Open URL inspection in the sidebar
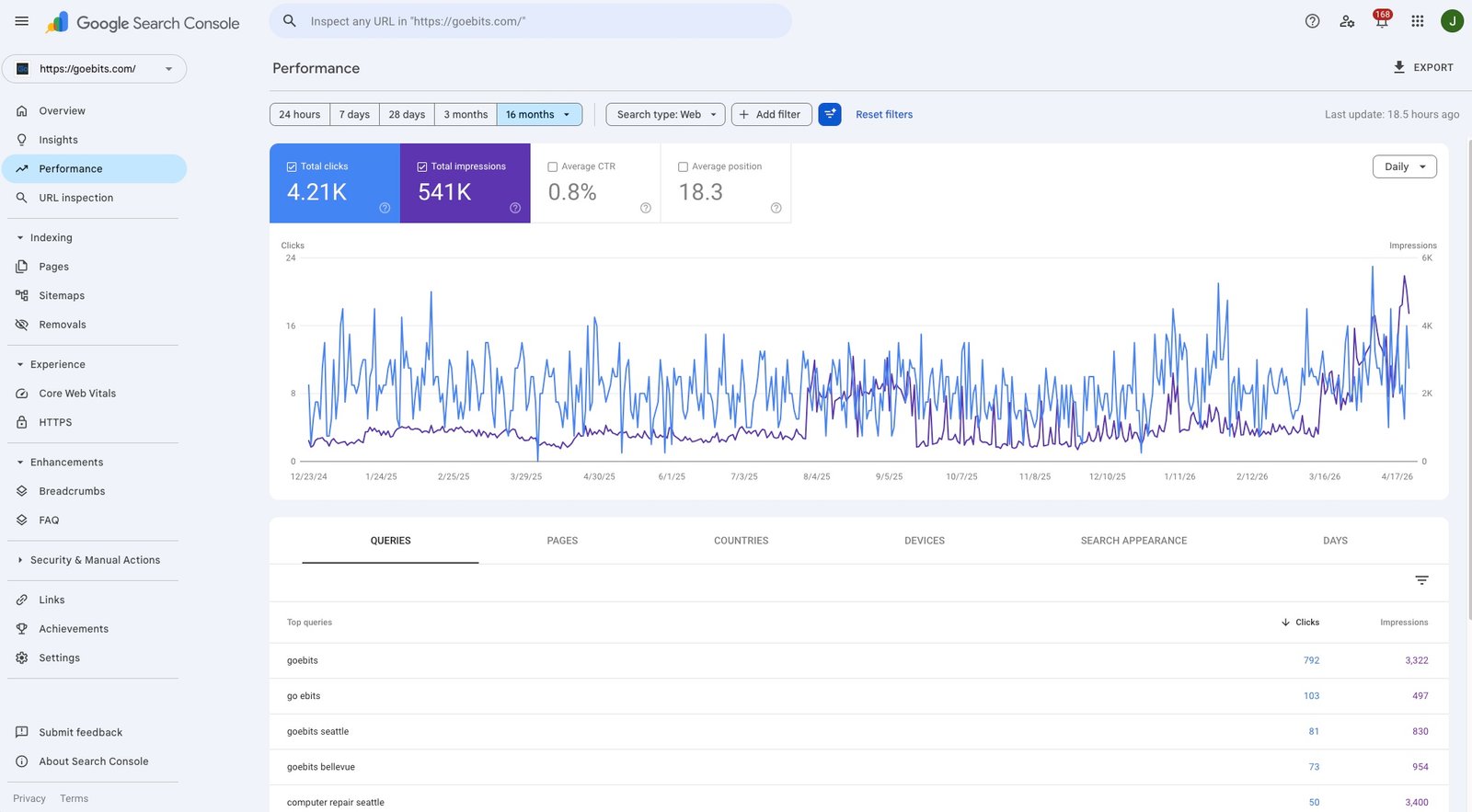Viewport: 1472px width, 812px height. [x=94, y=198]
